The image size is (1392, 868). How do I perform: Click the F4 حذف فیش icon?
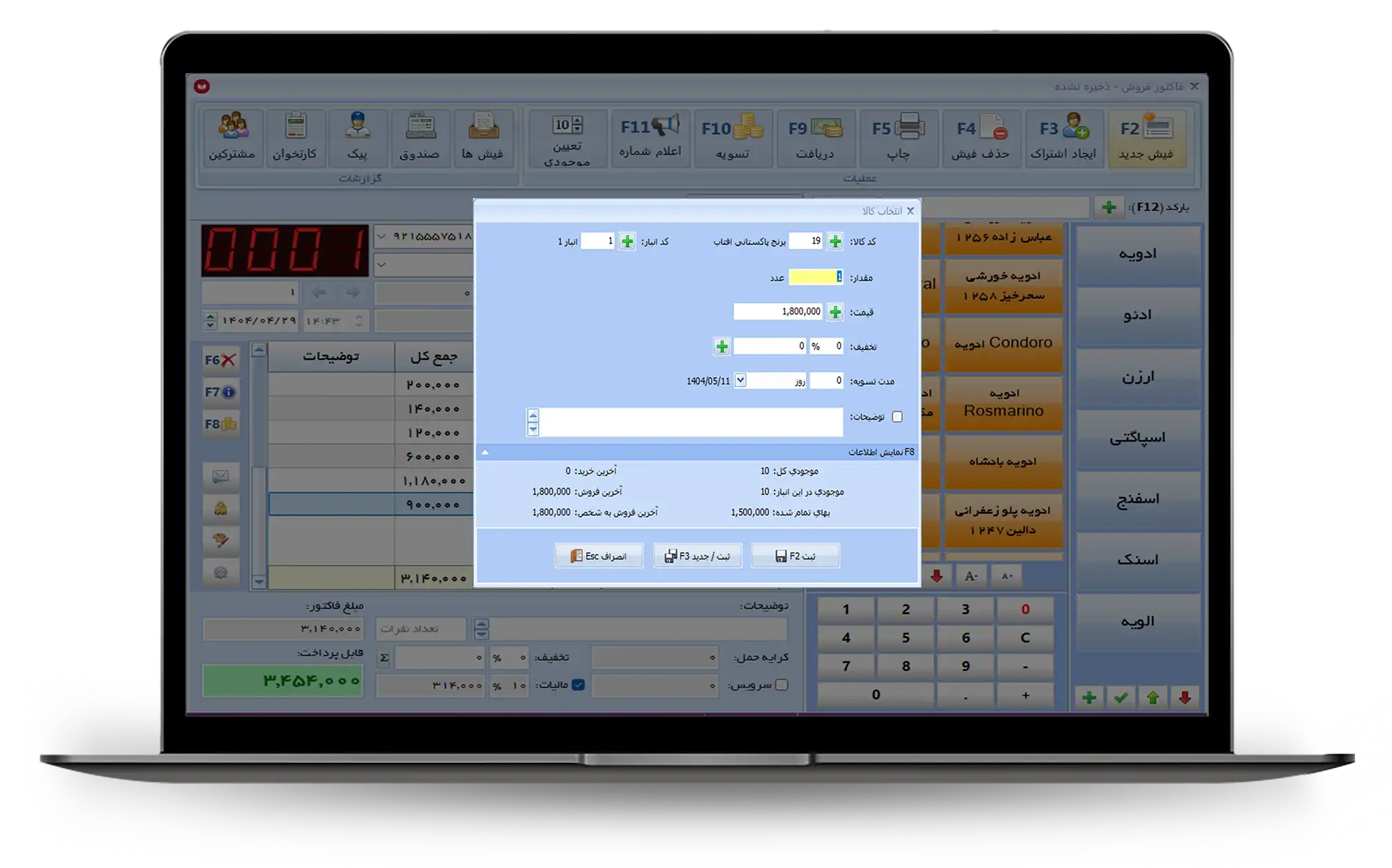[x=980, y=138]
